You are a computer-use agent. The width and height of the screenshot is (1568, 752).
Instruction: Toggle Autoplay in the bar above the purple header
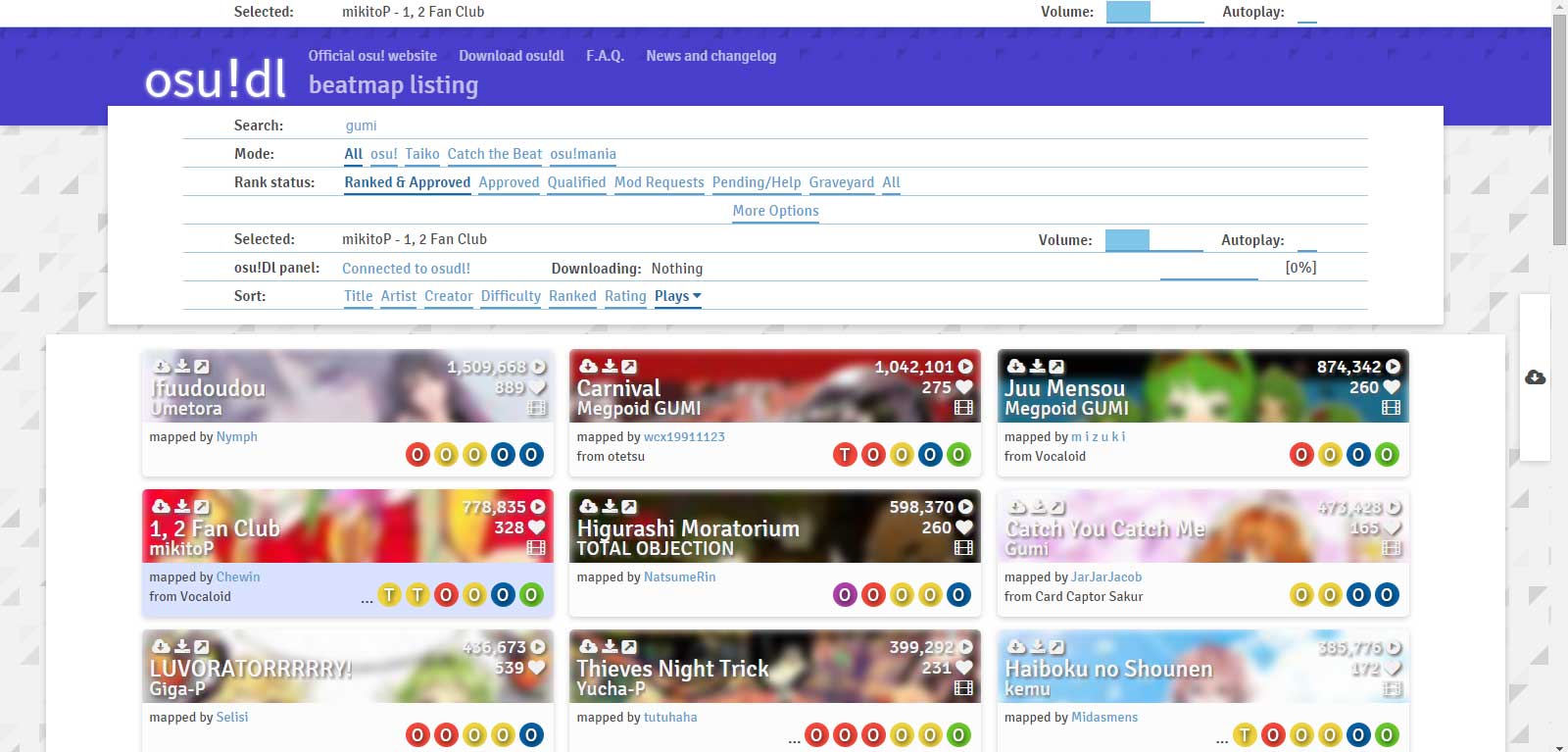pyautogui.click(x=1307, y=13)
